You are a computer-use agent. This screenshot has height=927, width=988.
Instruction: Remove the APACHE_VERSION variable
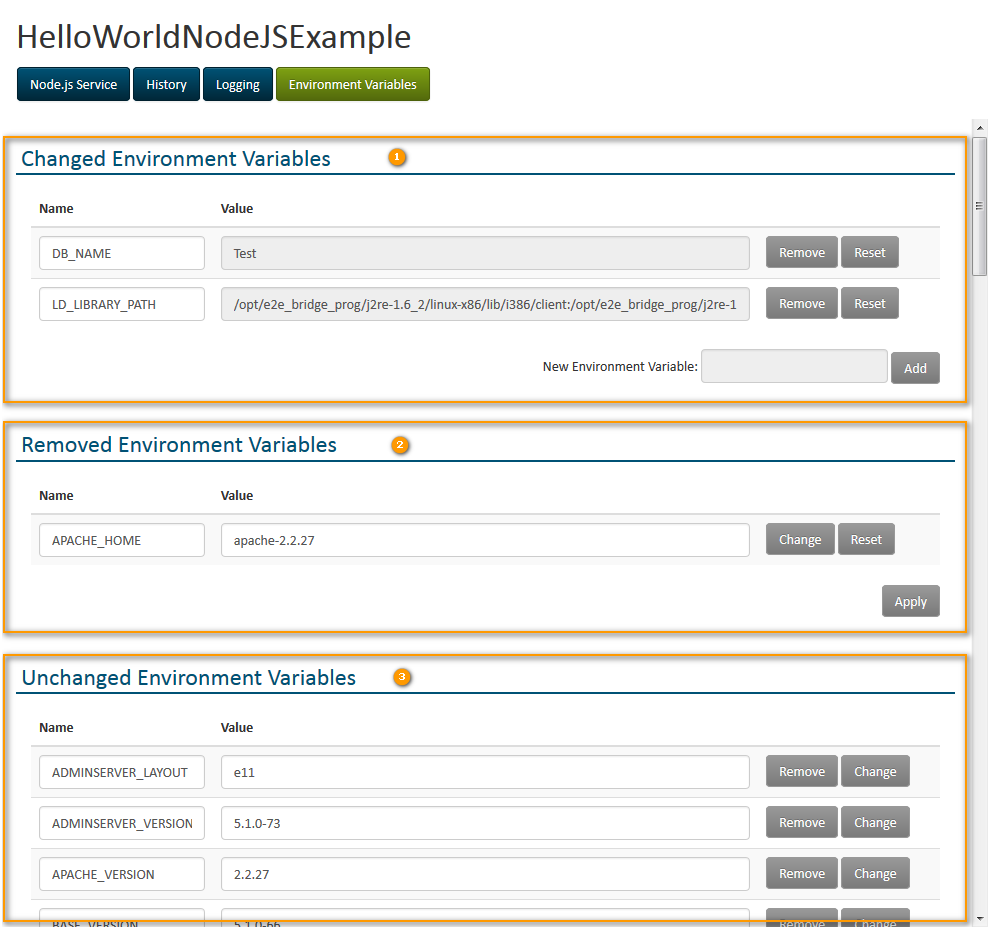click(x=801, y=873)
